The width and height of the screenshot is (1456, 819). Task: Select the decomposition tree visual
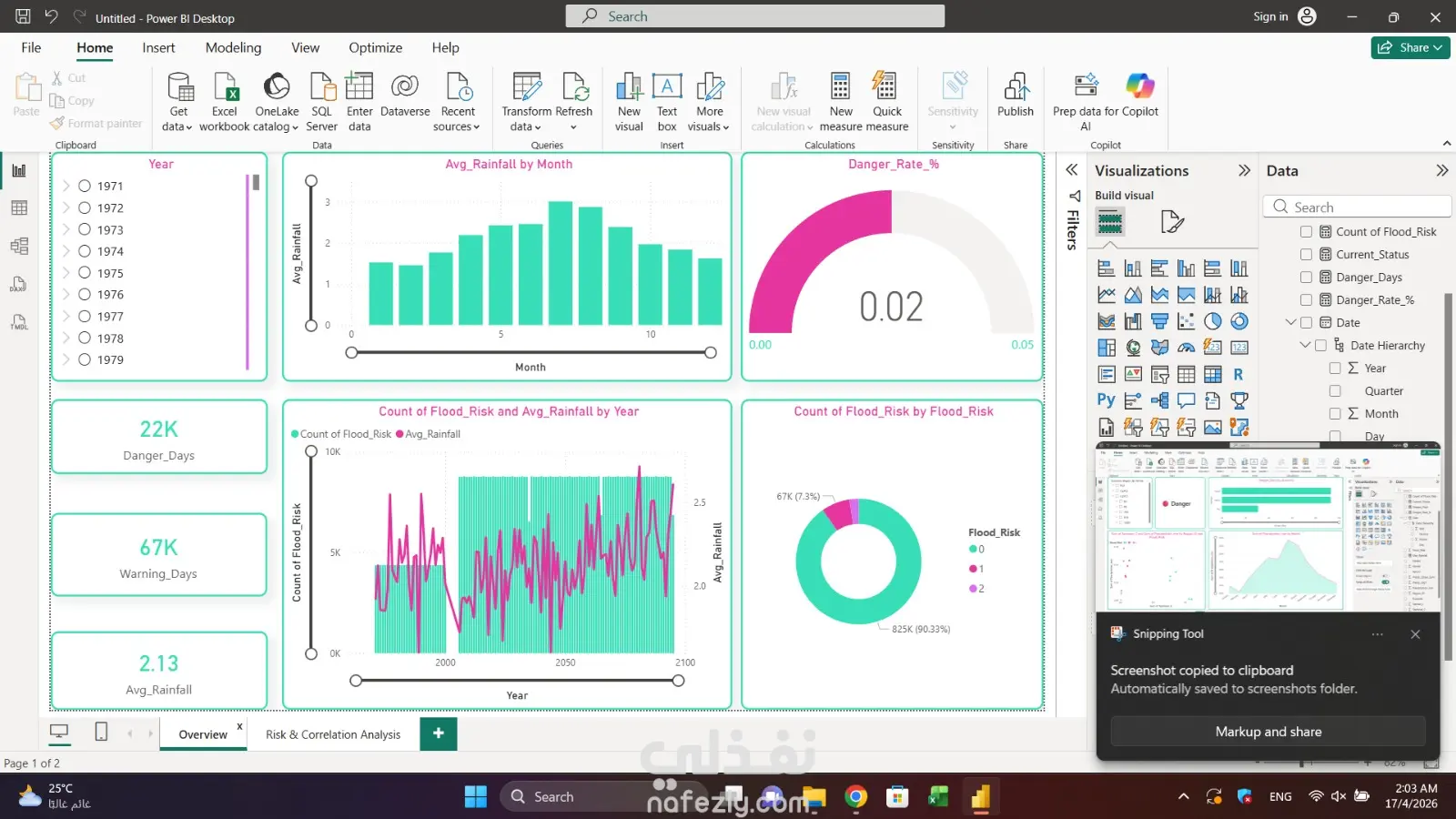pyautogui.click(x=1159, y=400)
